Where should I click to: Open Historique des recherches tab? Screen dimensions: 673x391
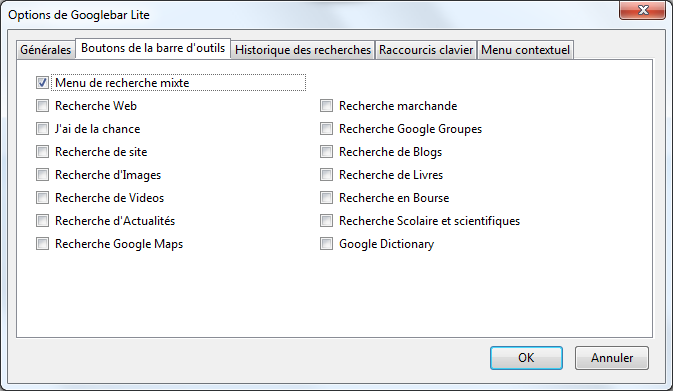[x=303, y=50]
